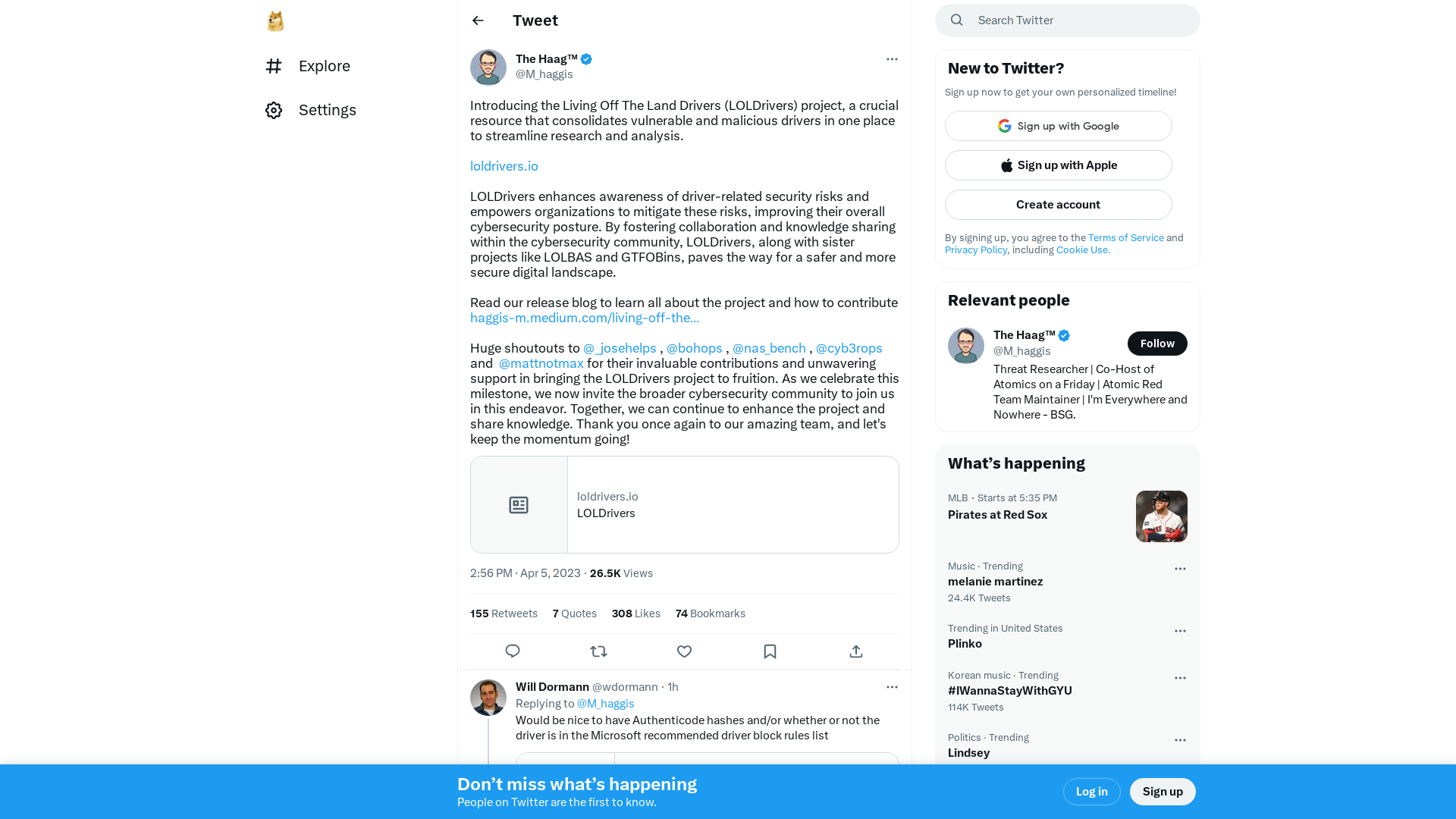
Task: Click the reply icon on the tweet
Action: 512,651
